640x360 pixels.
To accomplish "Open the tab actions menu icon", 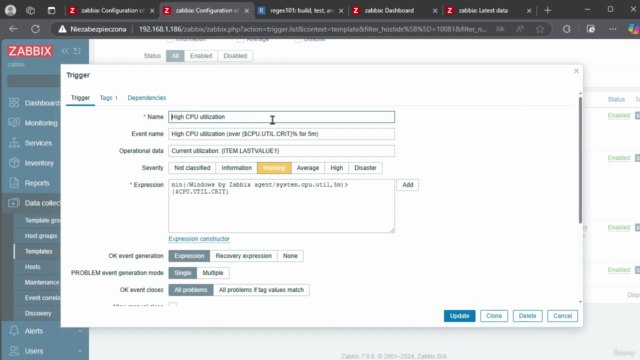I will (51, 11).
